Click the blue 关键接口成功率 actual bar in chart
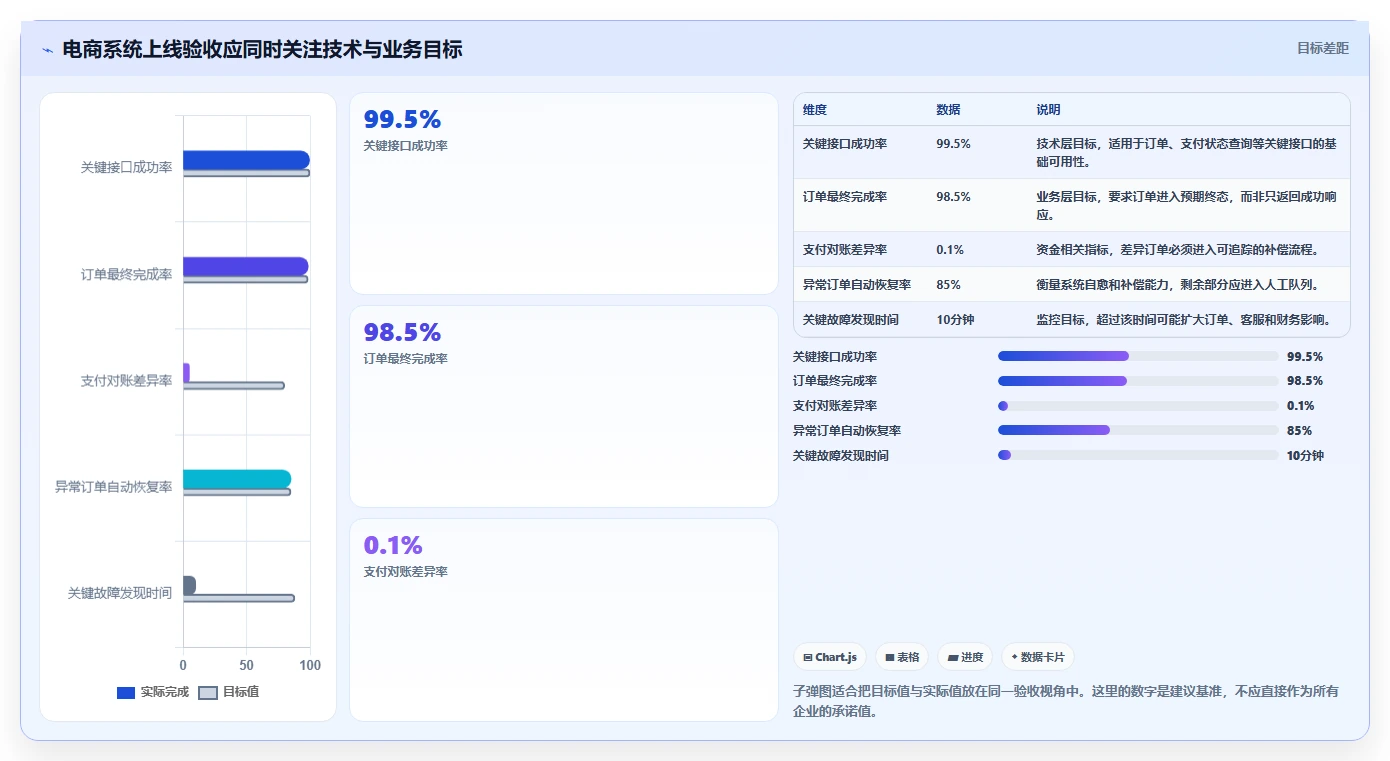 coord(246,160)
